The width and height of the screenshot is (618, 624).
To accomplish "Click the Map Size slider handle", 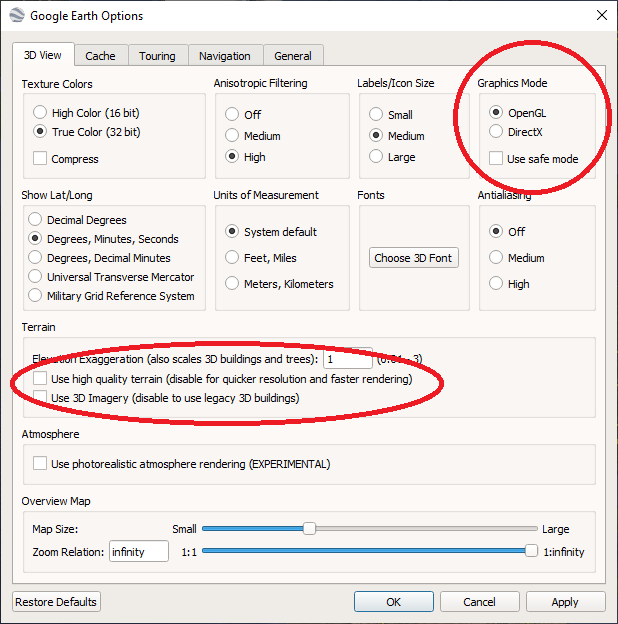I will pos(309,528).
